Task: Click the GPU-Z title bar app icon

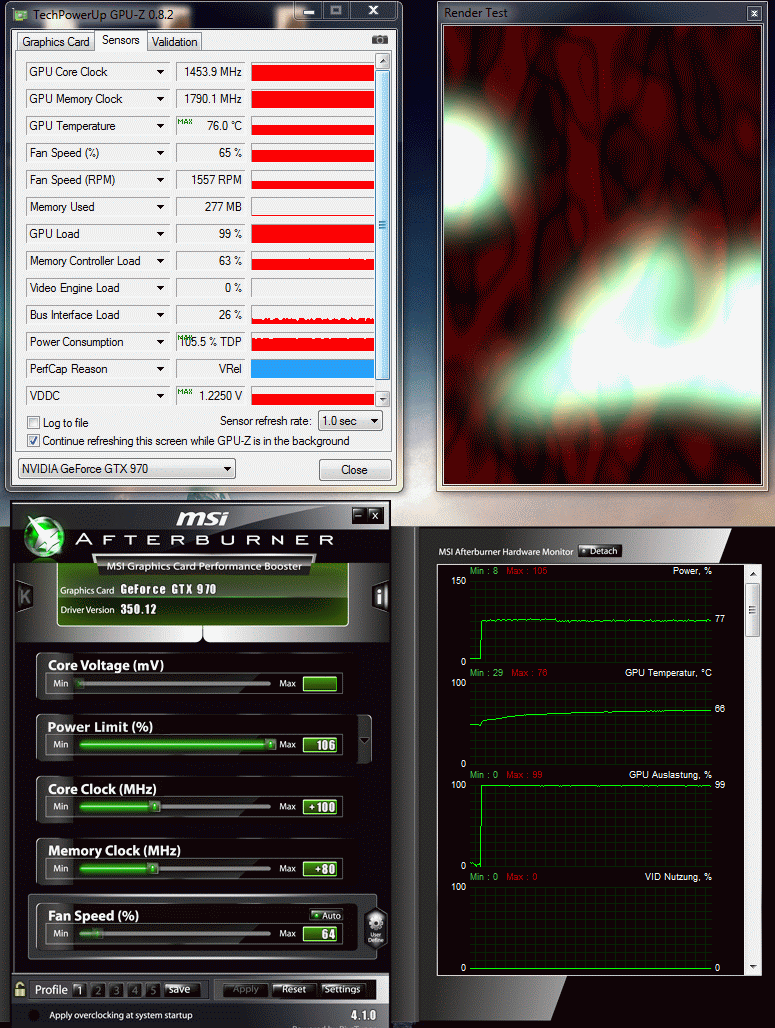Action: click(x=21, y=14)
